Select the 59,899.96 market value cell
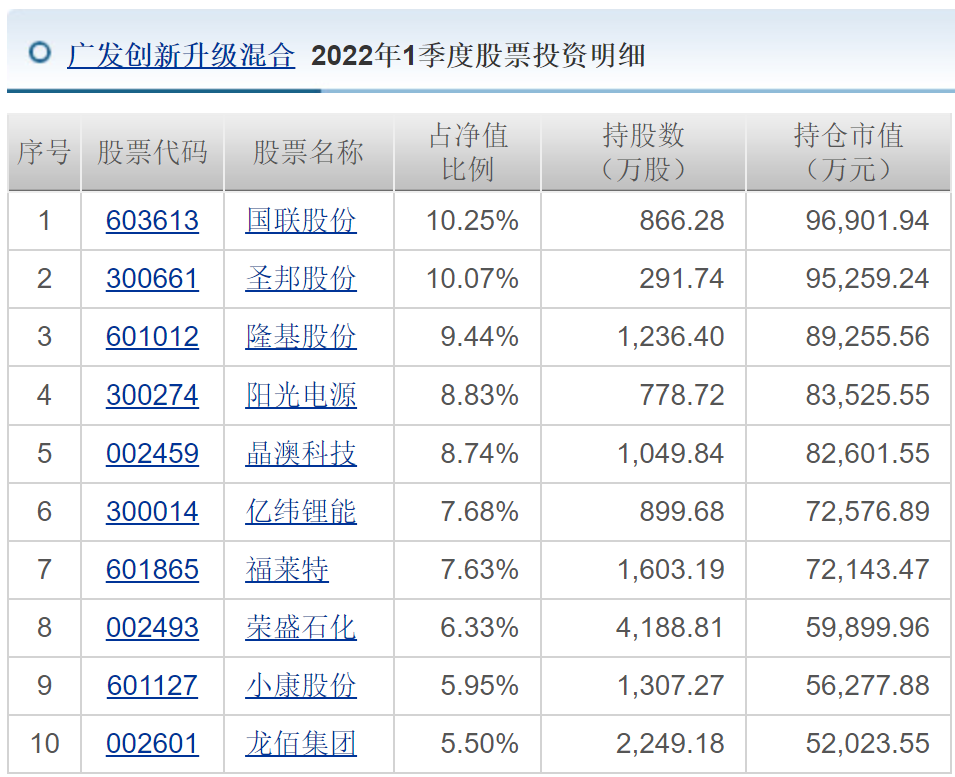This screenshot has width=955, height=777. pos(848,628)
